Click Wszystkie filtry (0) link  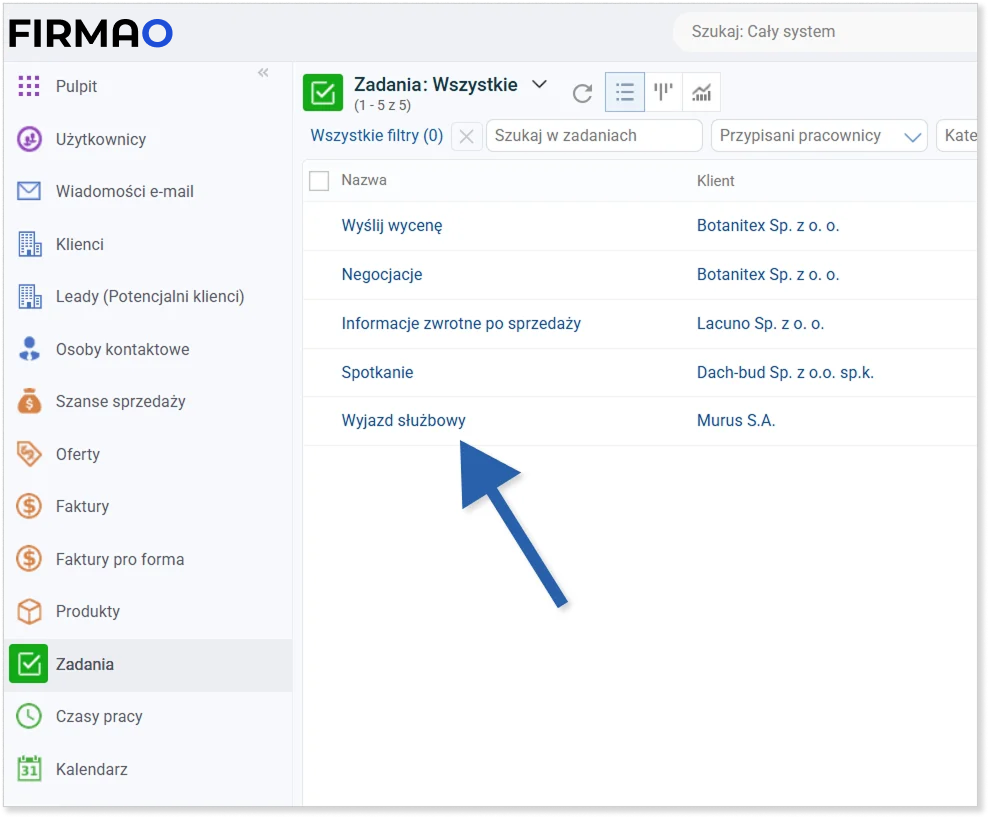coord(376,136)
